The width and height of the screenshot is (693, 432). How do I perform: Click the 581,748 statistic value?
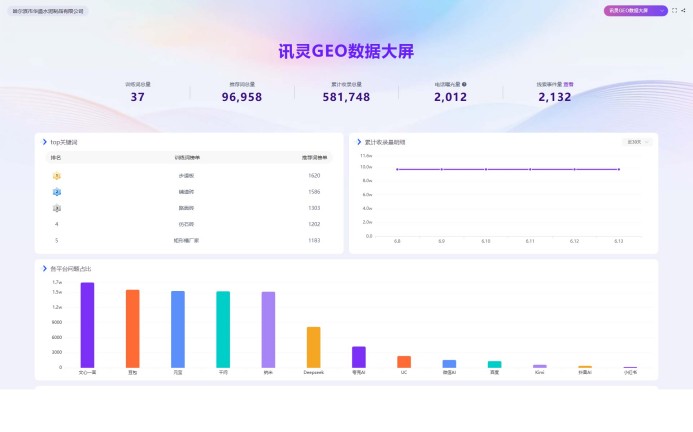pos(346,97)
